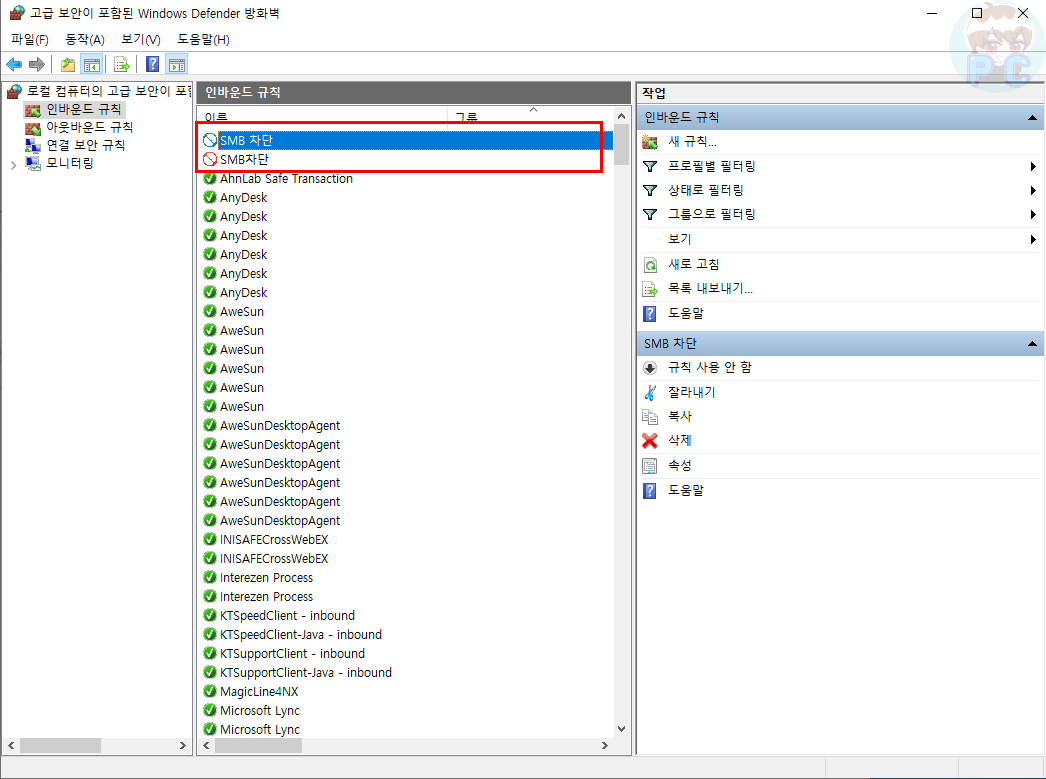Click rules list vertical scrollbar up arrow
1046x779 pixels.
point(622,117)
